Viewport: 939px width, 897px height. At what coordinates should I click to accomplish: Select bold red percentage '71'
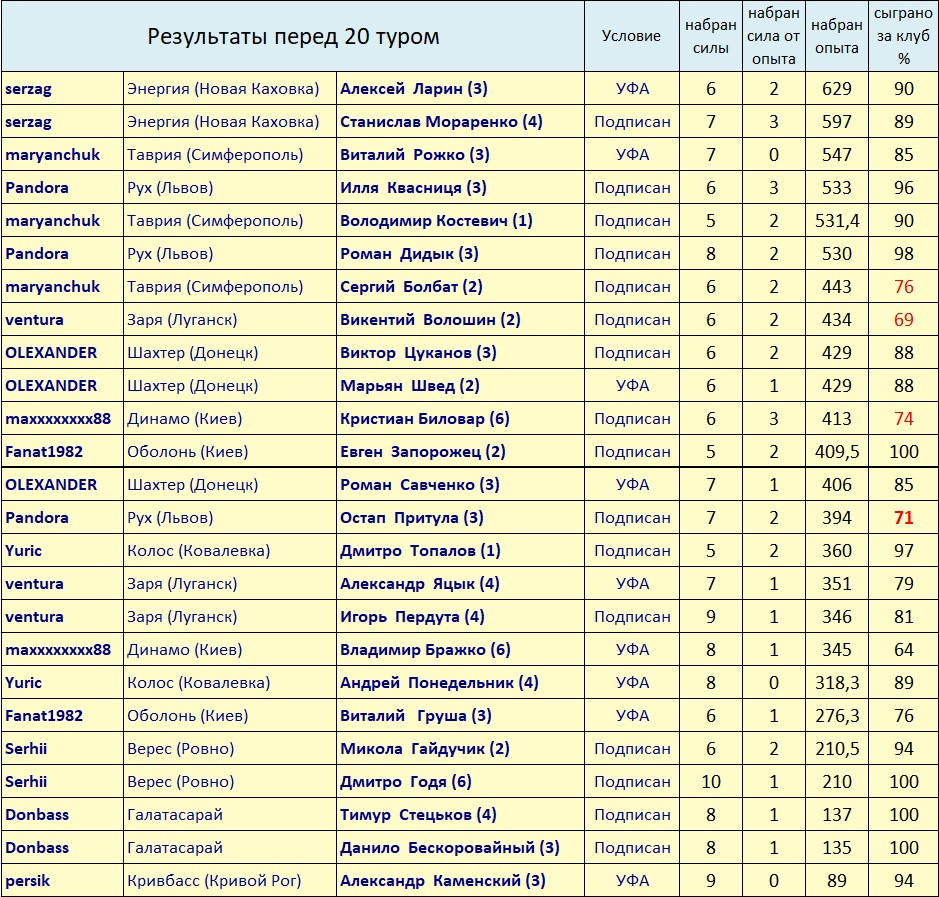[903, 517]
